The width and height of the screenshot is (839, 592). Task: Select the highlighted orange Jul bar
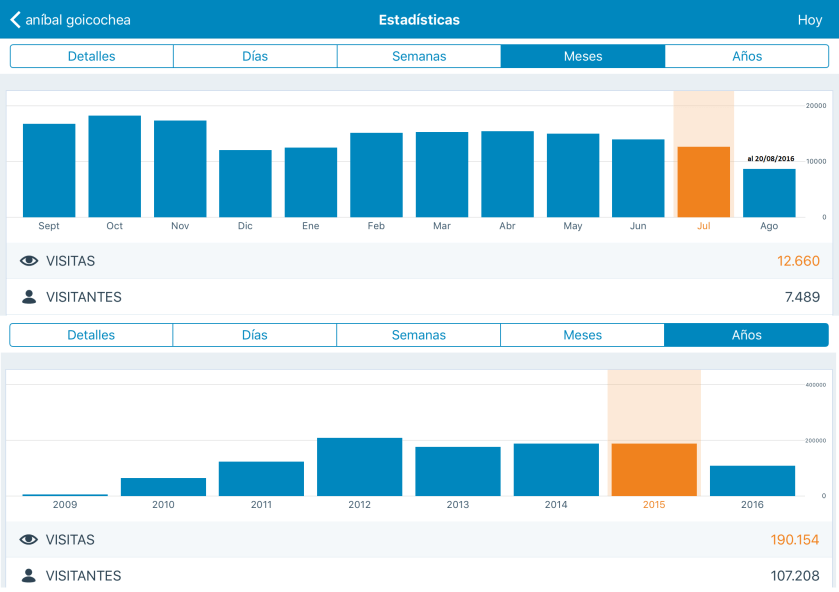pos(704,182)
